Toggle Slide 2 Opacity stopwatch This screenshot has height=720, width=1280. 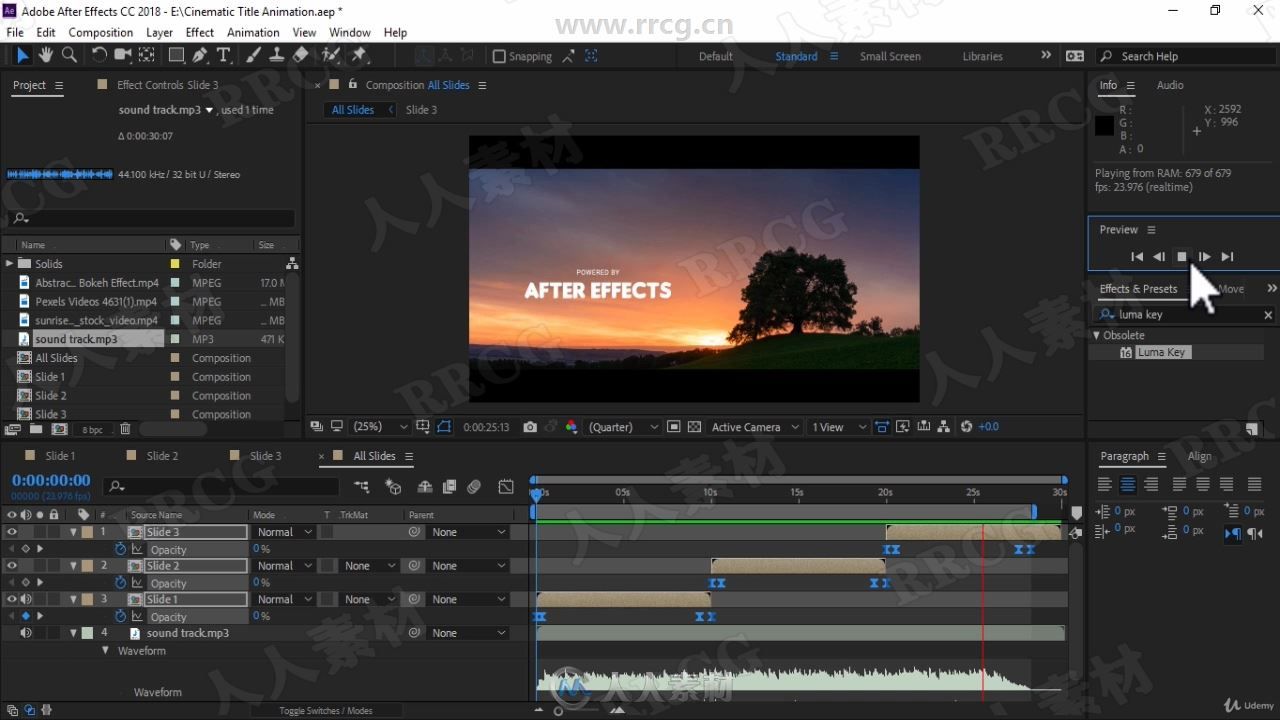click(121, 583)
